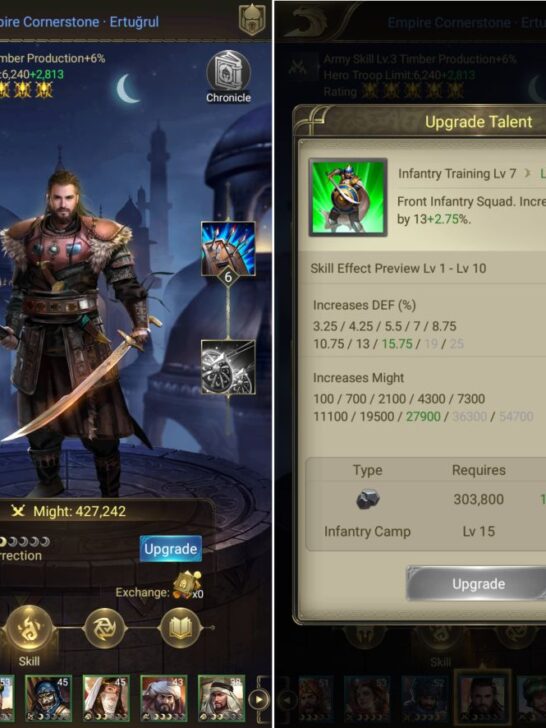The image size is (546, 728).
Task: Click the blue Upgrade button
Action: coord(171,549)
